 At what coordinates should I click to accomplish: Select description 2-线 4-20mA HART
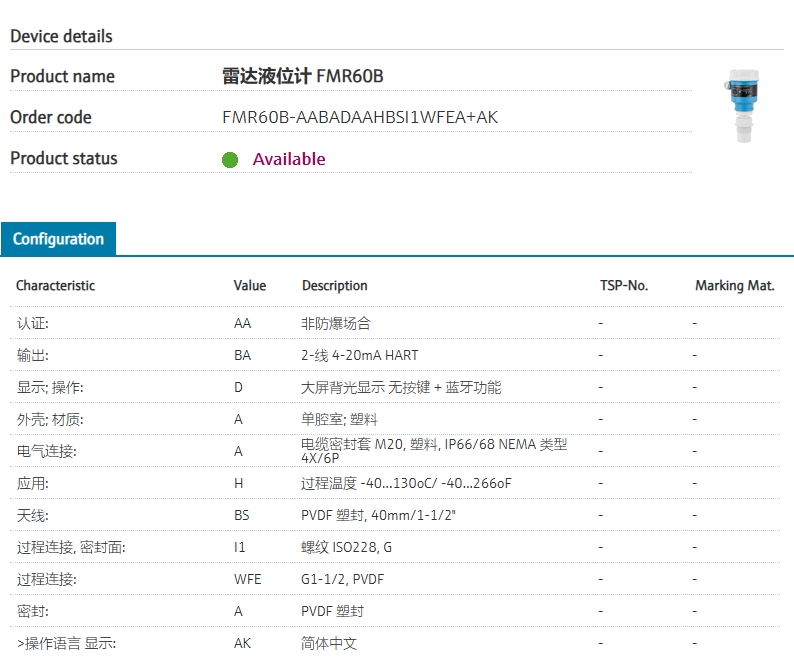point(360,355)
